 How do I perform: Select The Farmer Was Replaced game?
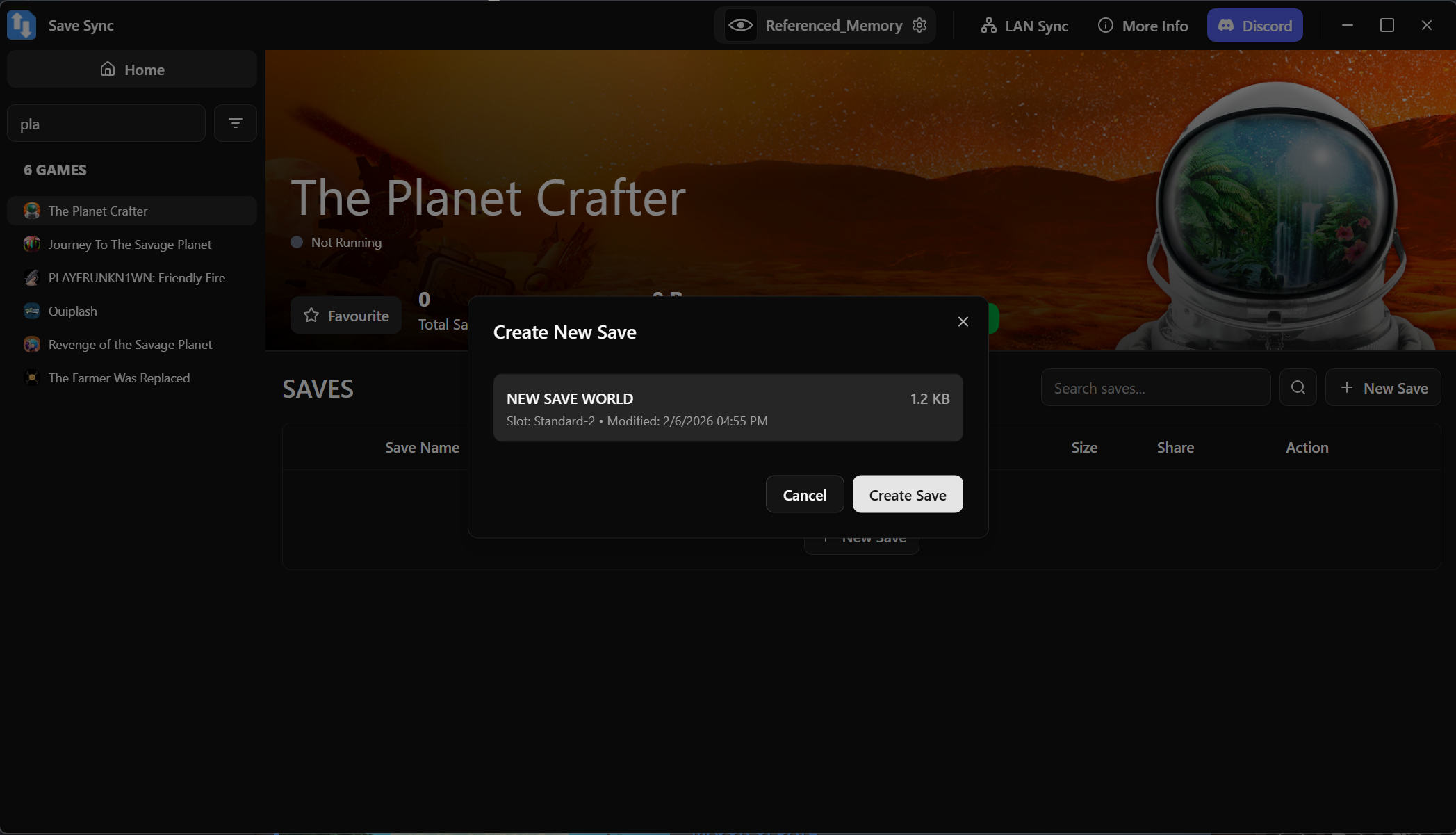point(132,378)
